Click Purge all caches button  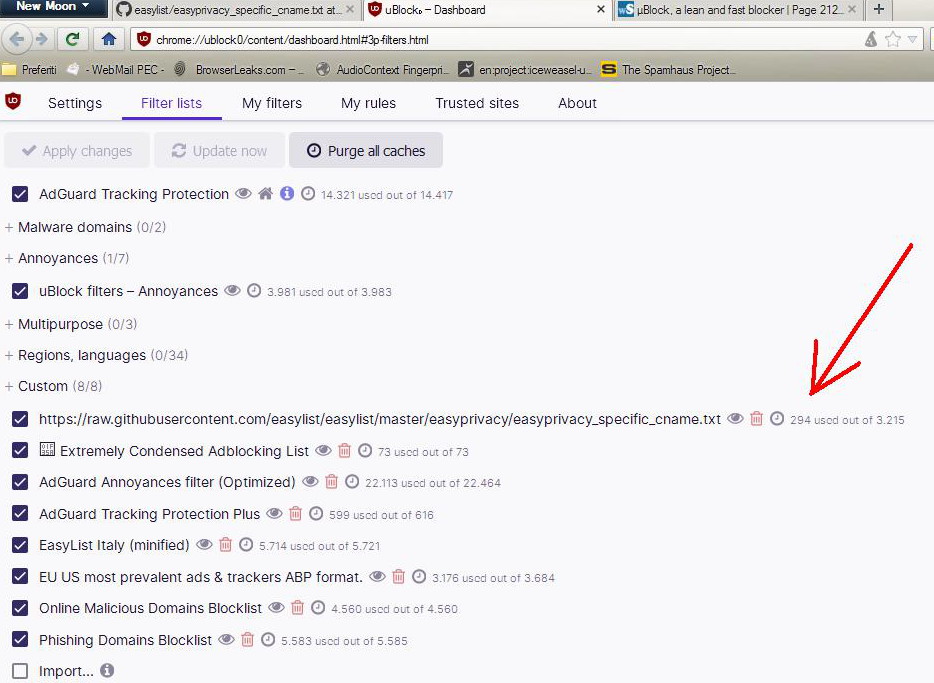click(x=366, y=150)
